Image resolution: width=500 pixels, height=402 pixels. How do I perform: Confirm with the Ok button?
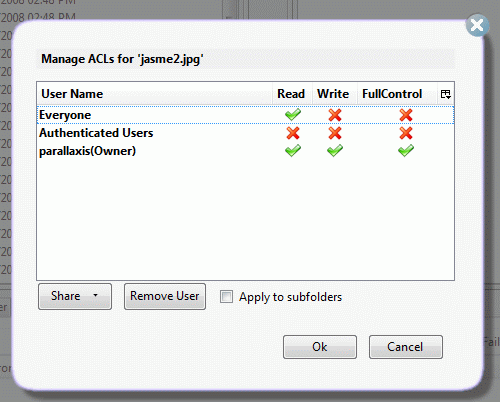click(320, 347)
